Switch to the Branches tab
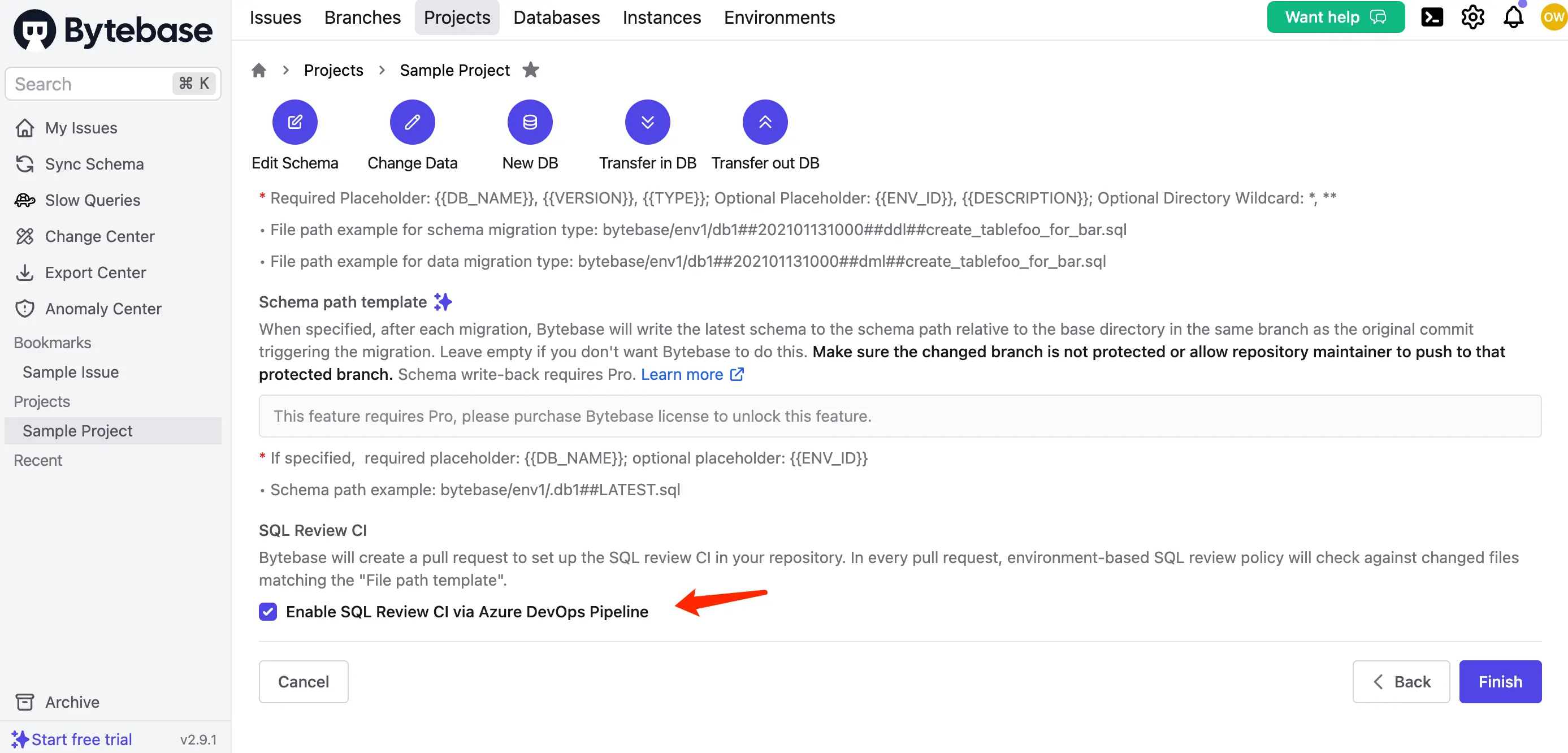Image resolution: width=1568 pixels, height=753 pixels. pos(362,17)
